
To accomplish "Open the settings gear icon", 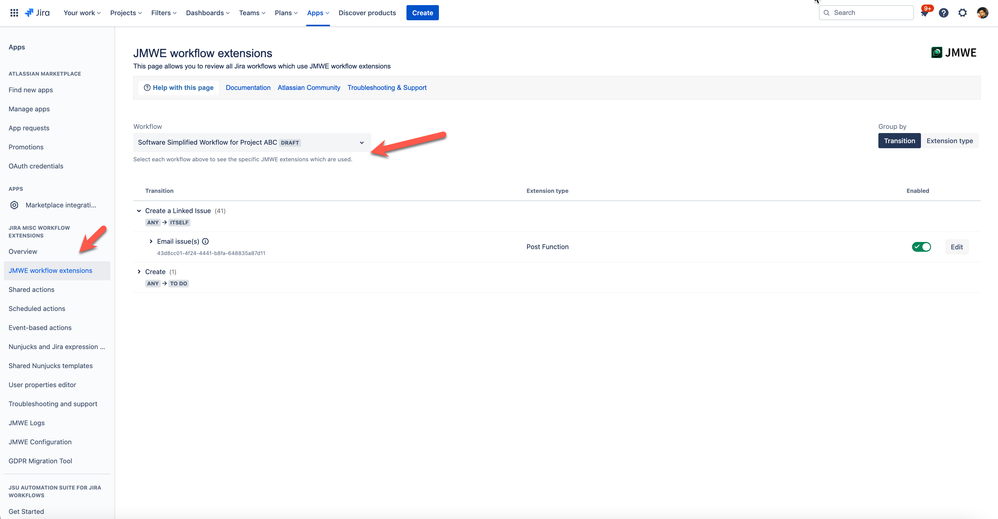I will pos(962,13).
